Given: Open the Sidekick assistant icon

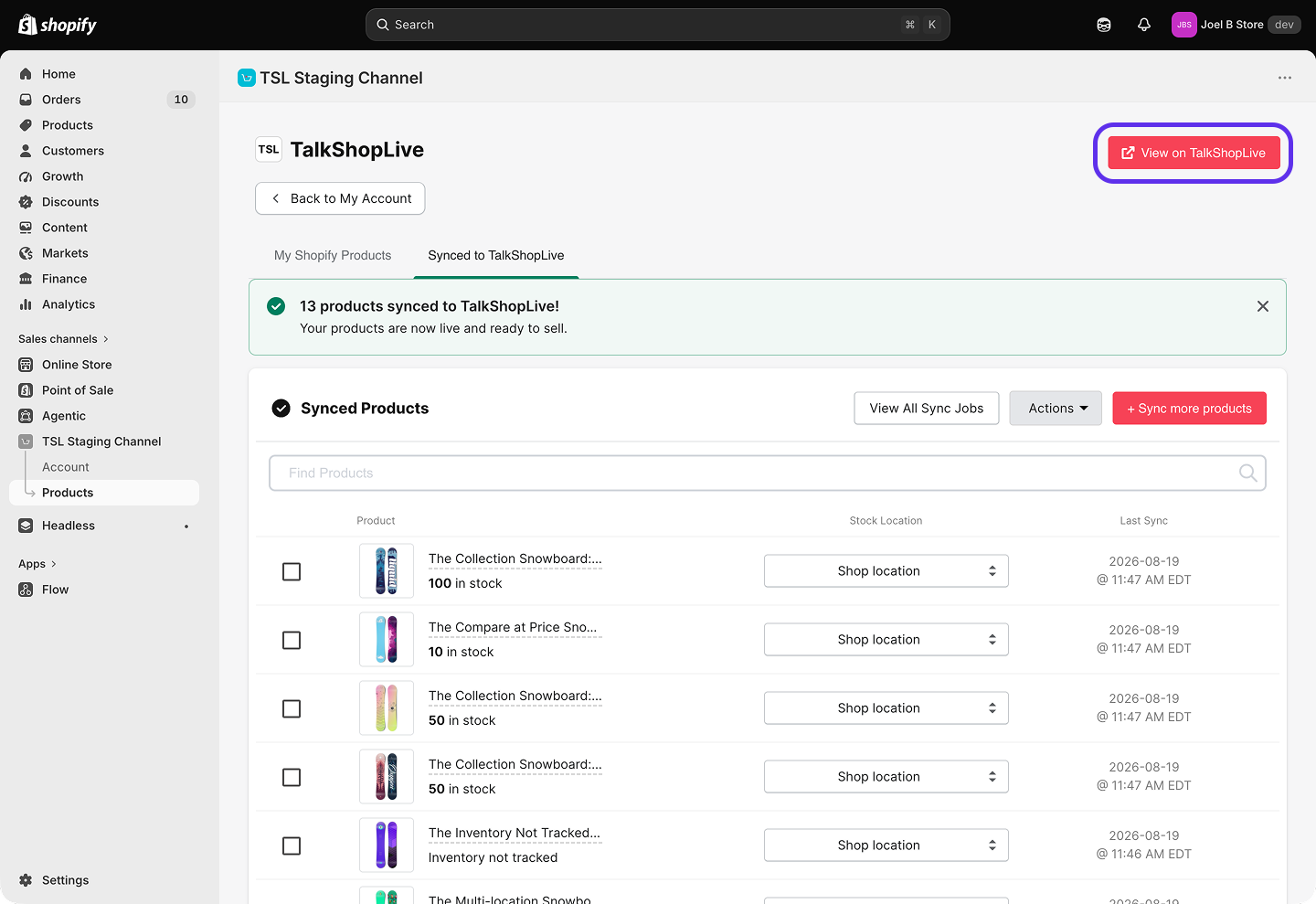Looking at the screenshot, I should coord(1104,25).
